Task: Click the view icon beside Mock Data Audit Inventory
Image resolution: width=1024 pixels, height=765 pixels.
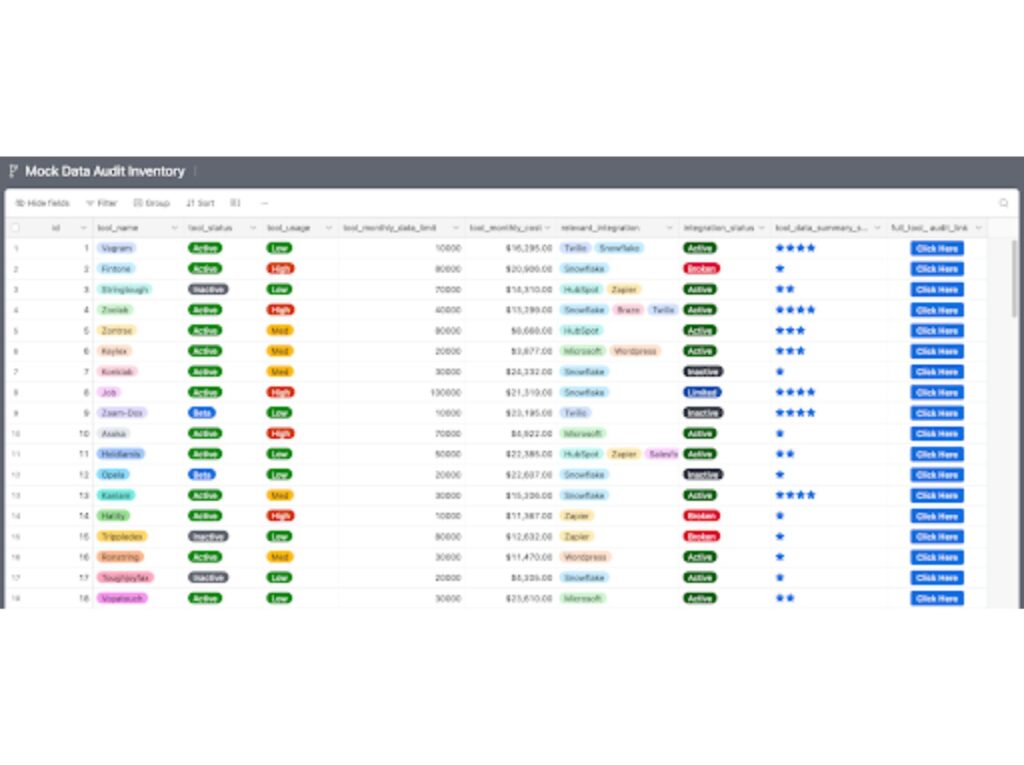Action: [x=13, y=172]
